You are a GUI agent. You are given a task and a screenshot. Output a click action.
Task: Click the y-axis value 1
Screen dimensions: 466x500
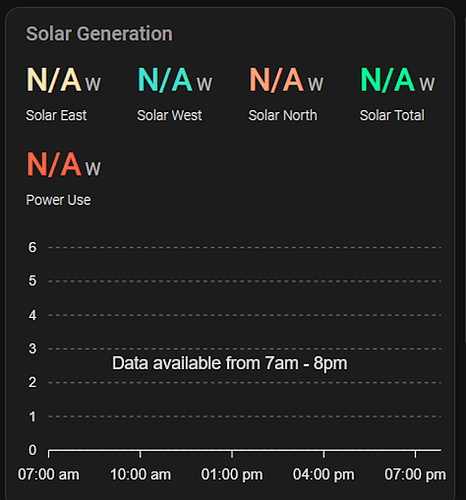tap(32, 417)
